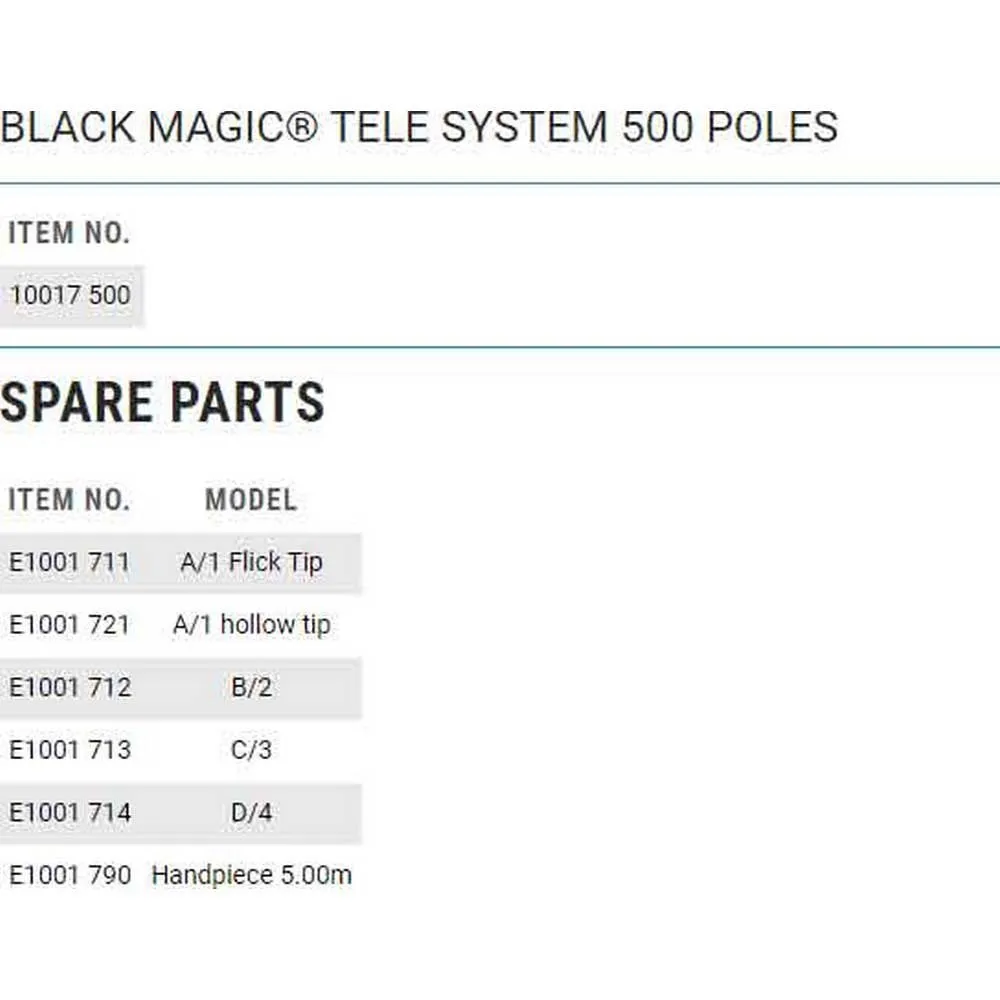Select spare part number E1001 714
The width and height of the screenshot is (1000, 1000).
click(x=70, y=813)
